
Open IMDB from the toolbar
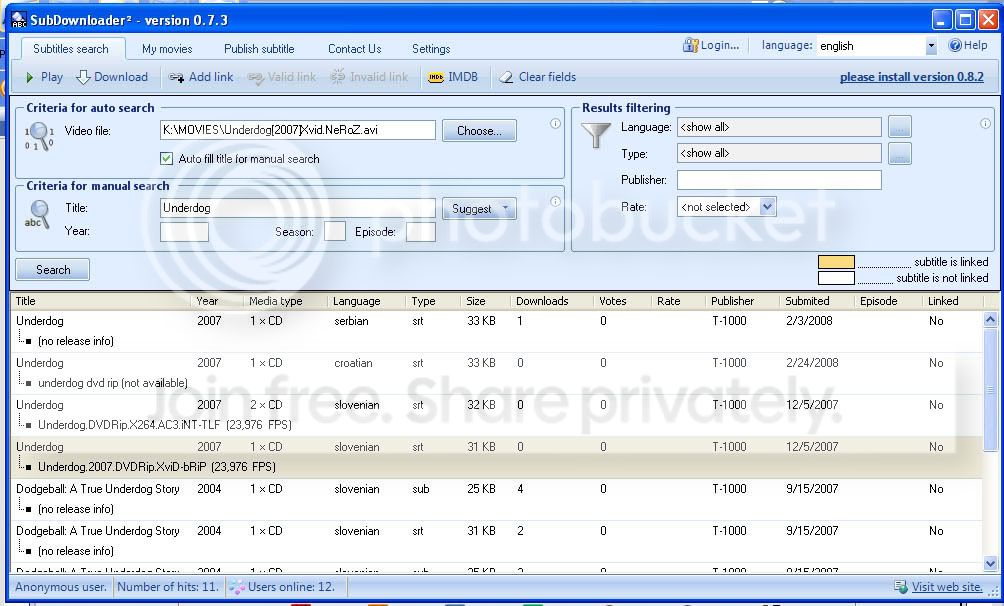pos(453,77)
